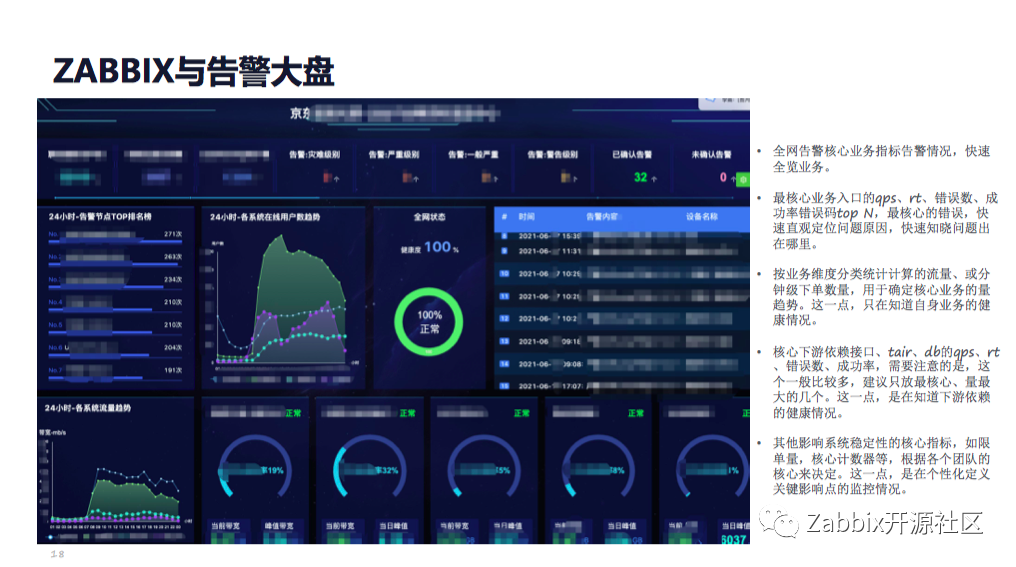Image resolution: width=1016 pixels, height=567 pixels.
Task: Select row badge 10 in alert table
Action: click(x=504, y=273)
